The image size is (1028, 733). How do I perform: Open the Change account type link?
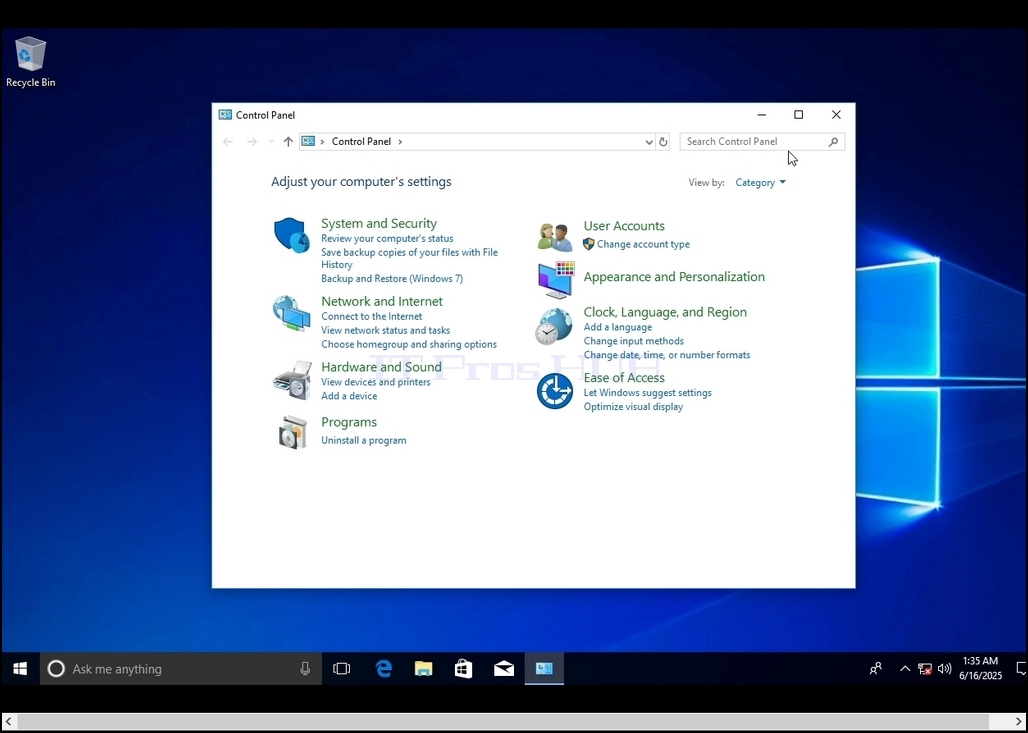[643, 245]
